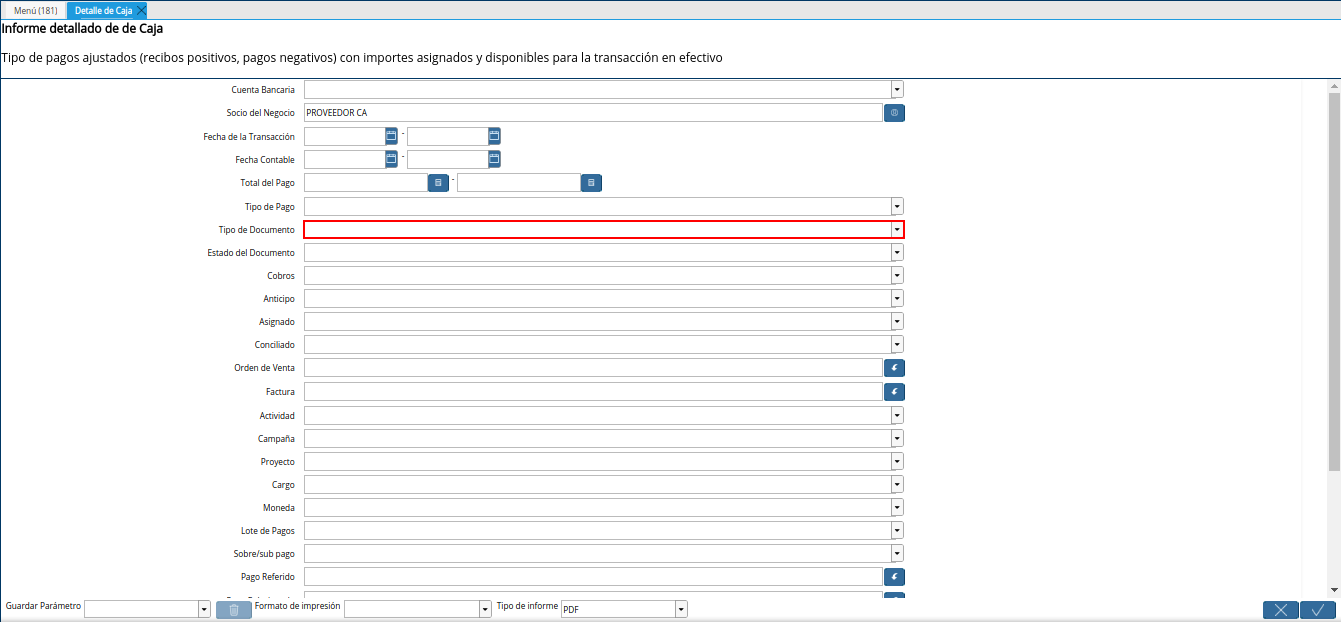Image resolution: width=1341 pixels, height=622 pixels.
Task: Expand Anticipo dropdown
Action: (897, 298)
